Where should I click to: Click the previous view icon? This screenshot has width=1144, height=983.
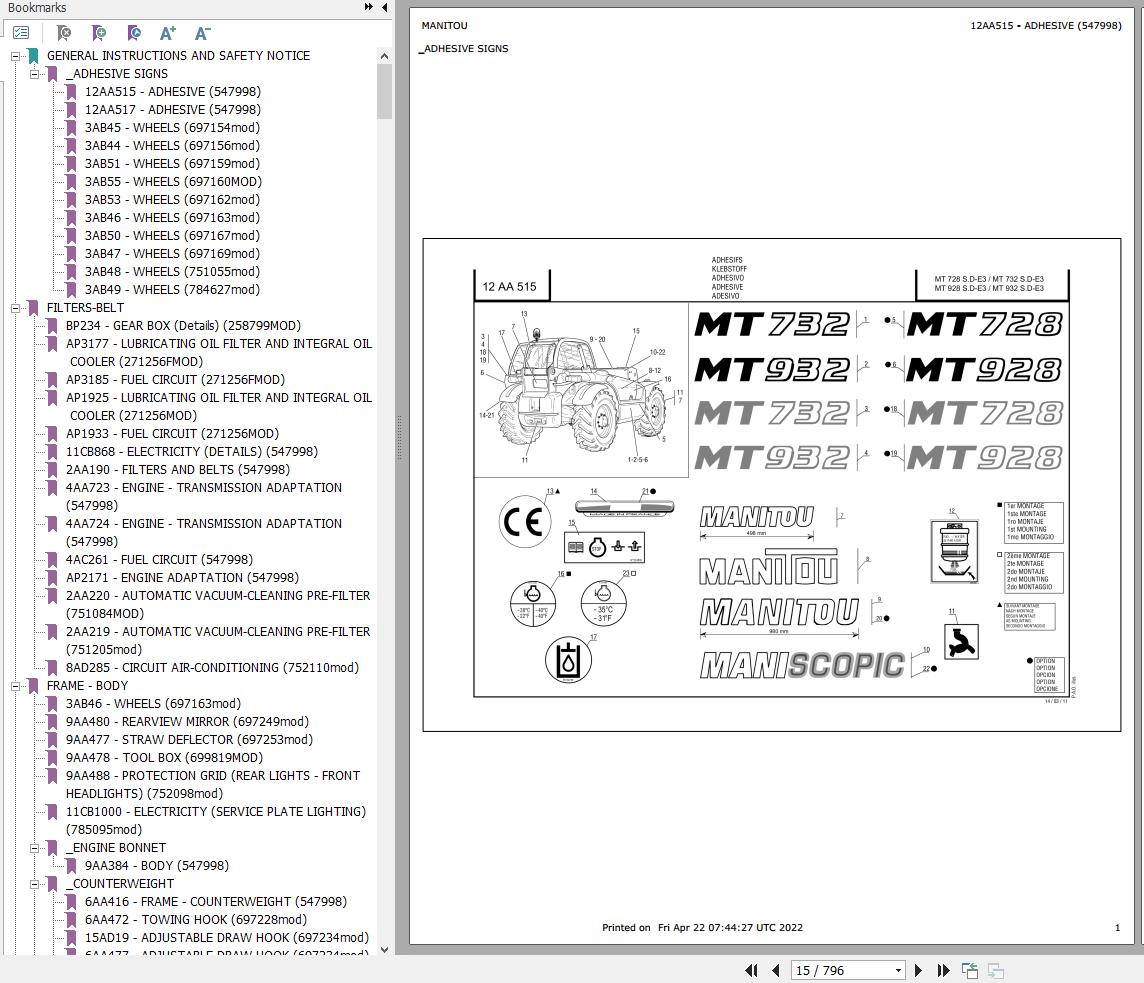pos(969,970)
